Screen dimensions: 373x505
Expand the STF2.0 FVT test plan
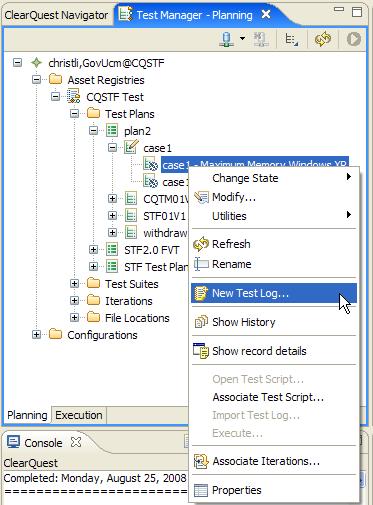click(93, 250)
